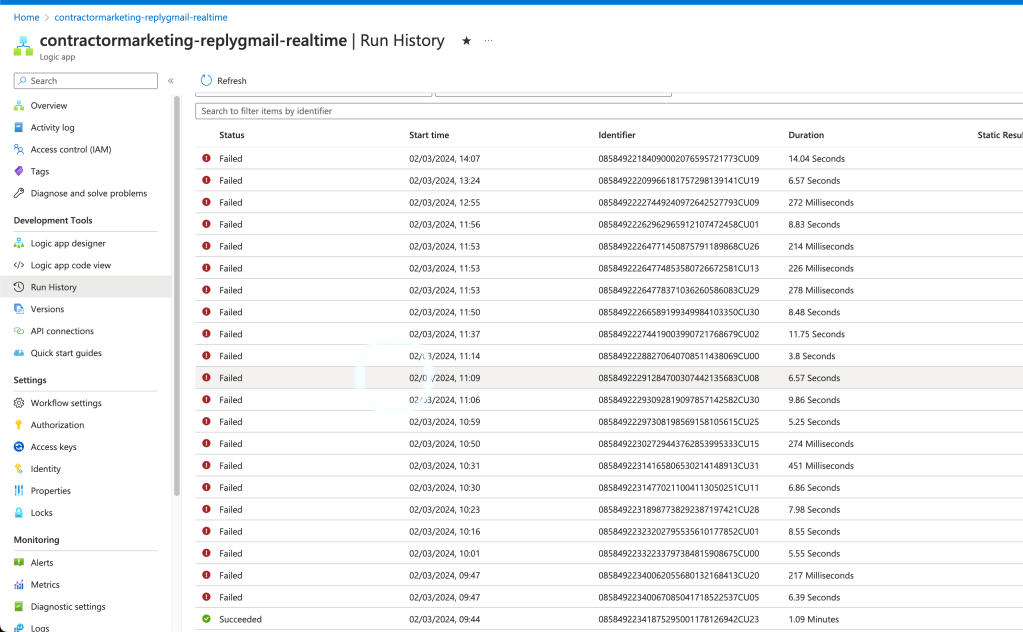The width and height of the screenshot is (1023, 632).
Task: Open failed run started at 10:01
Action: coord(609,554)
